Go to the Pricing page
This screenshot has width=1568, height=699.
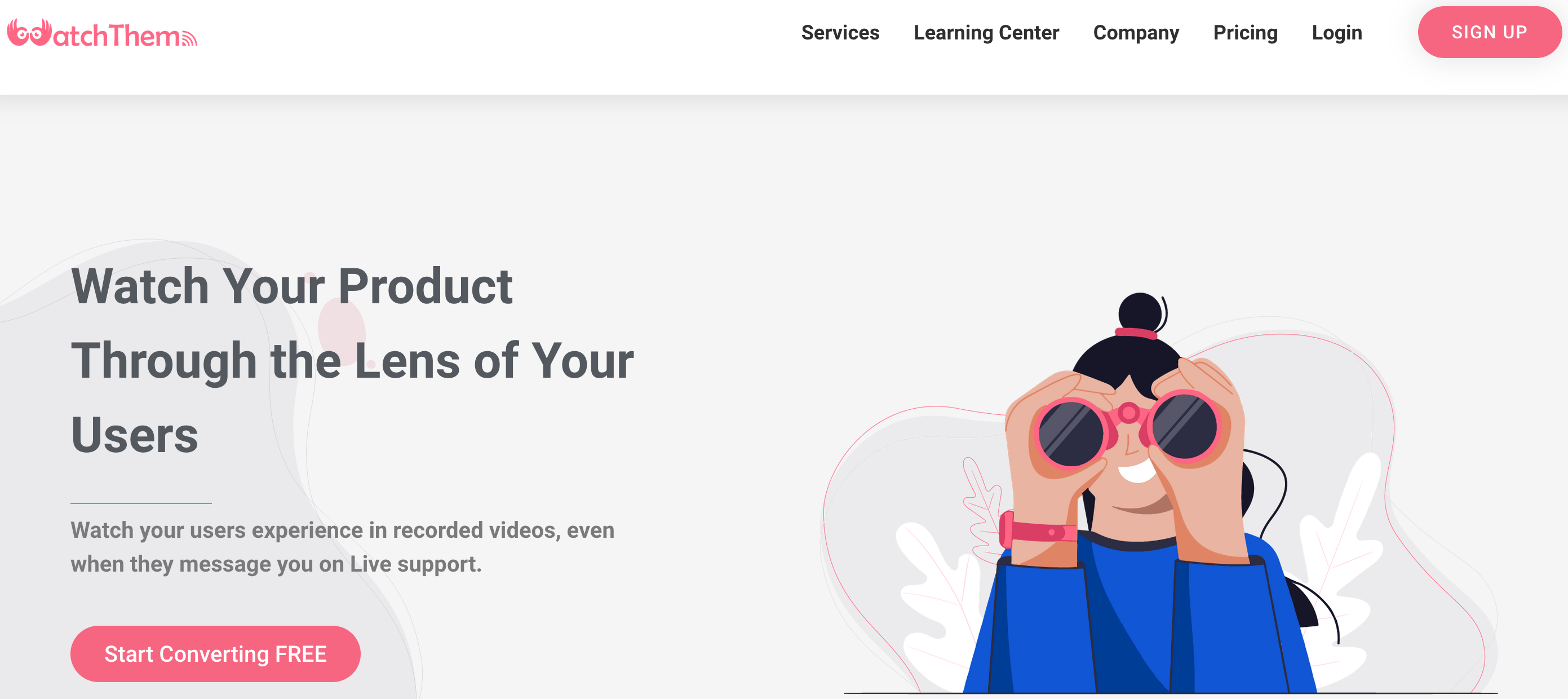coord(1245,32)
